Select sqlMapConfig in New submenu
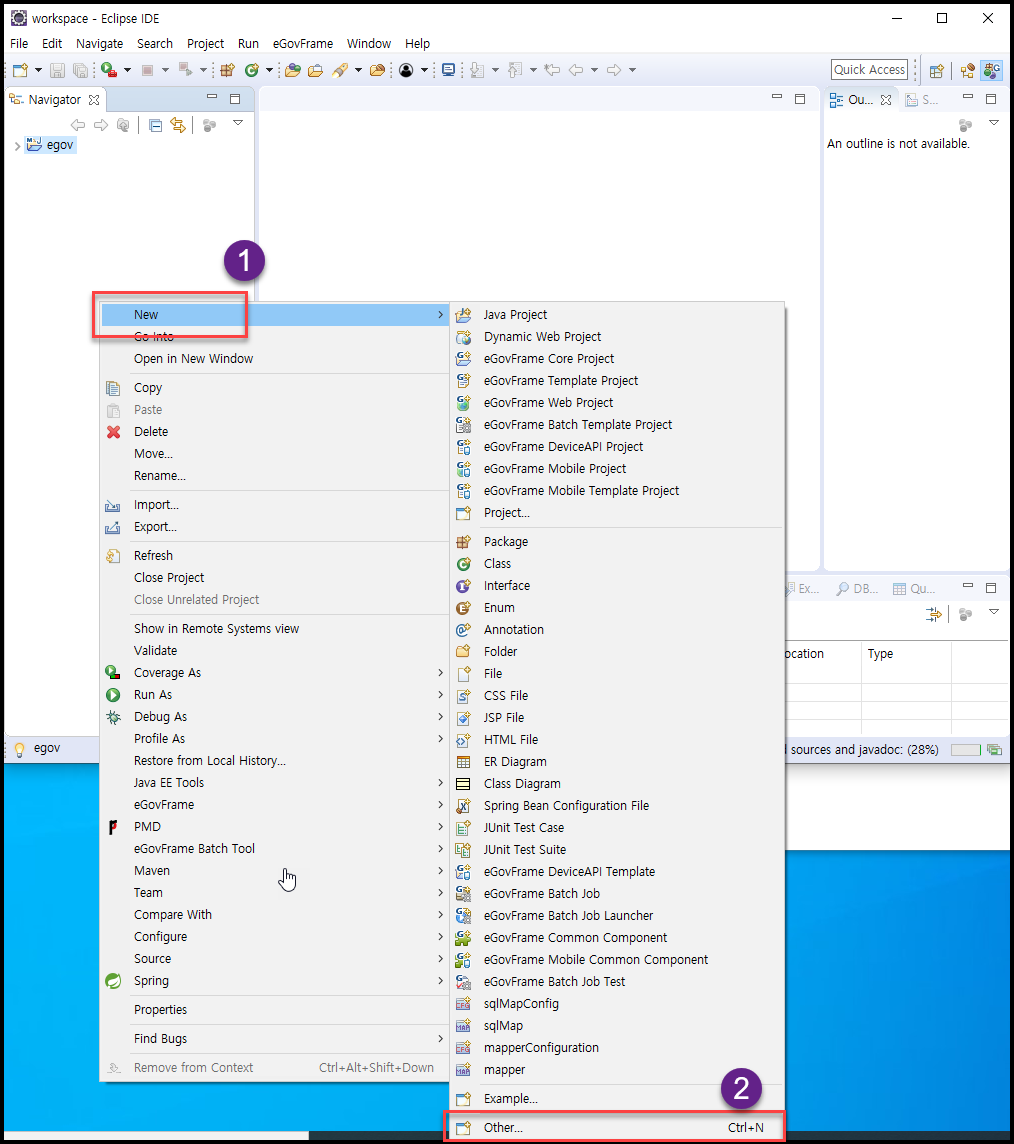Viewport: 1014px width, 1144px height. [x=617, y=1004]
